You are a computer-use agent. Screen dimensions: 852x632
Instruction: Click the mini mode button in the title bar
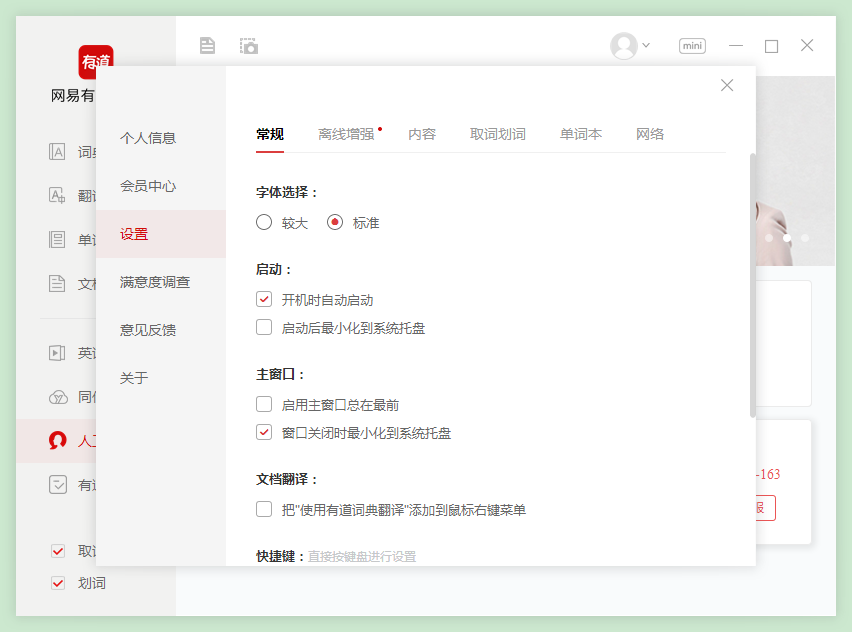click(x=692, y=45)
